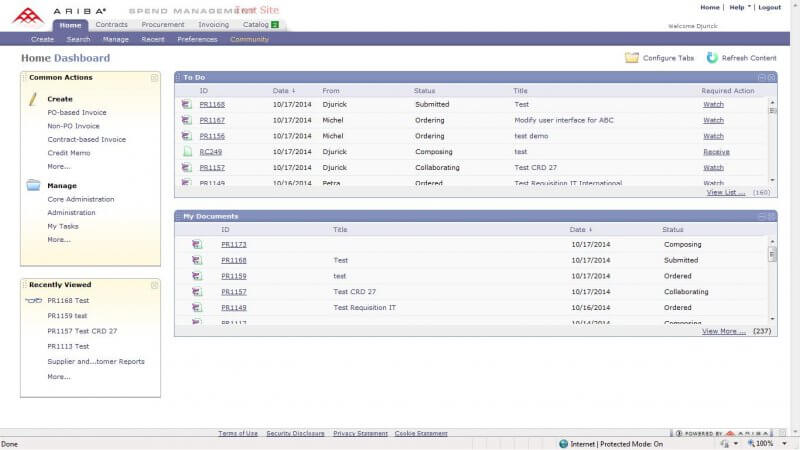
Task: Close the To Do panel
Action: 771,78
